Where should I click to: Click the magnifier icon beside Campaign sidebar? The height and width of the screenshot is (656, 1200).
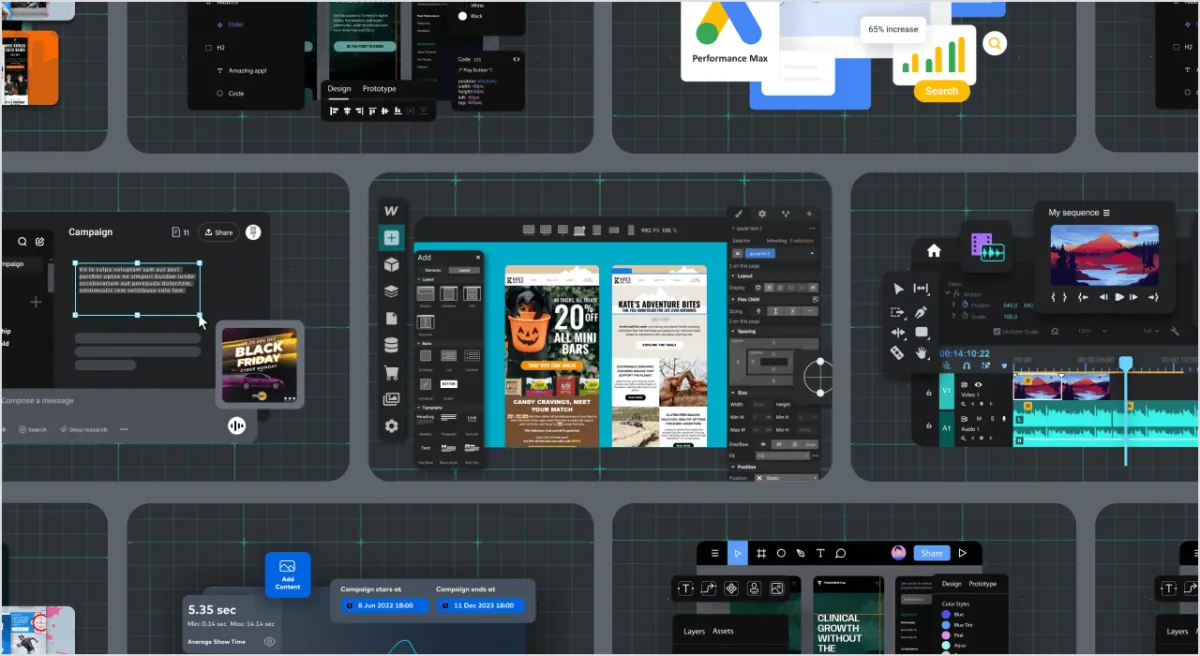click(22, 241)
